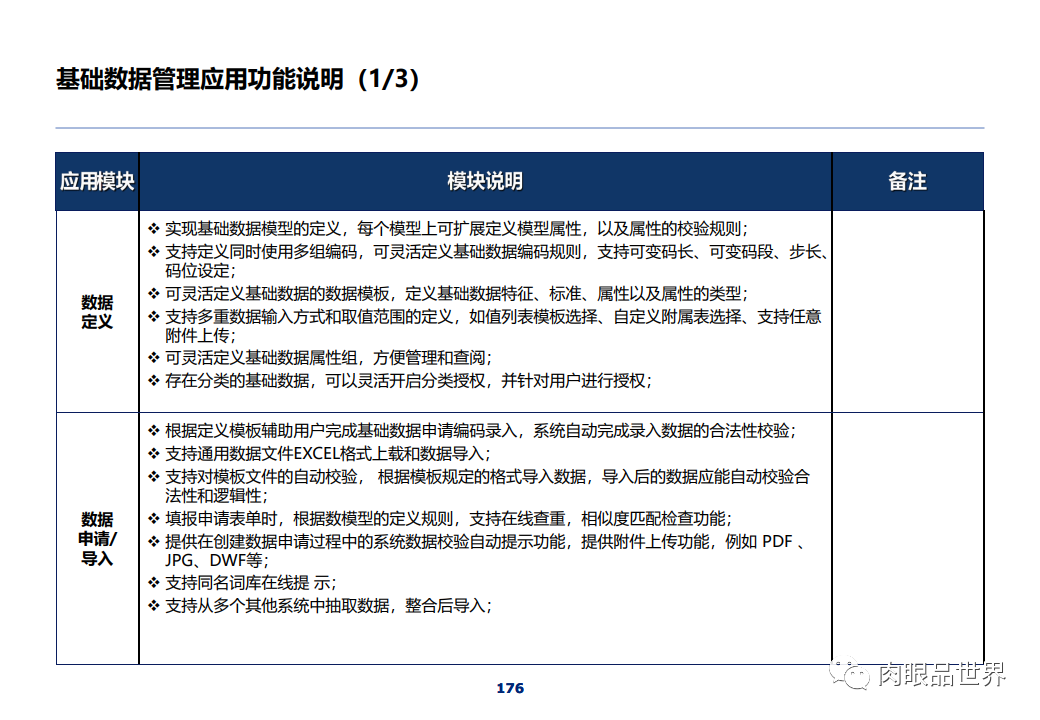Click the line 可灵活定义基础数据属性组，方便管理和查阅
This screenshot has height=720, width=1040.
tap(328, 358)
